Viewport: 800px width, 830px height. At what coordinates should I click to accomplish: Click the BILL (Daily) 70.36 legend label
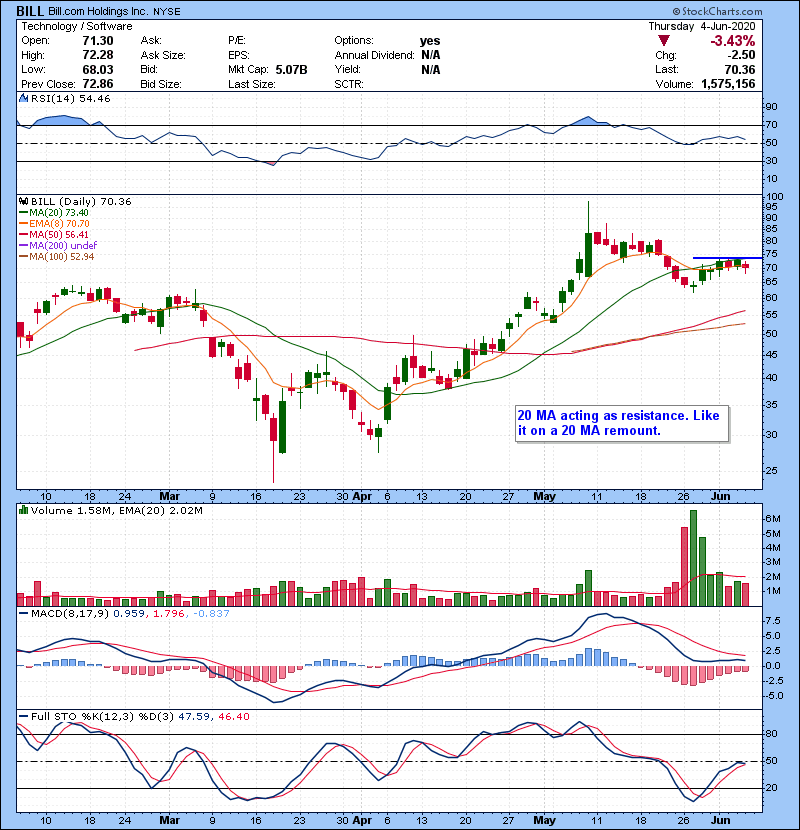[x=81, y=201]
